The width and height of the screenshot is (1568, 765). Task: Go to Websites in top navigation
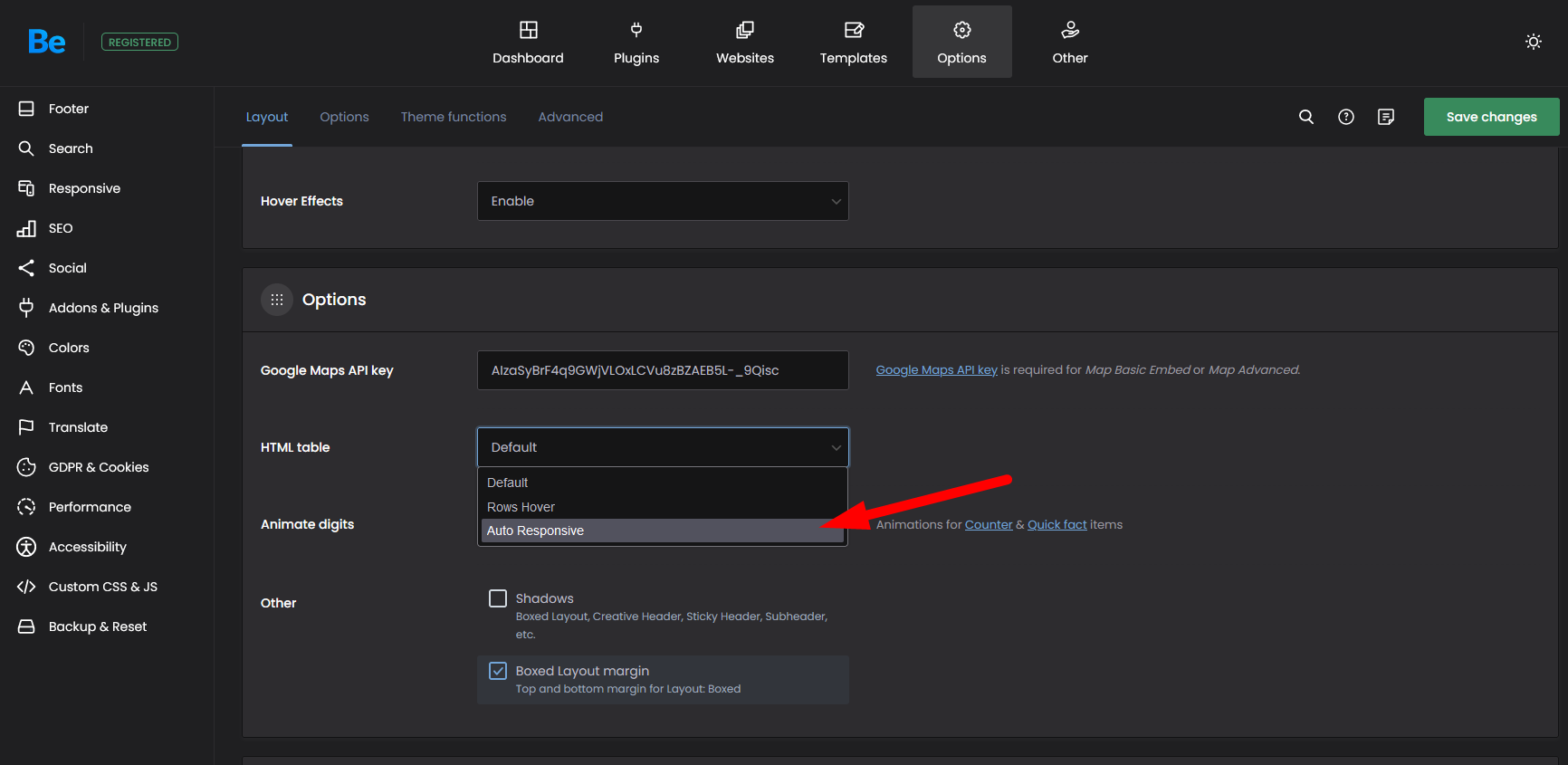(745, 42)
